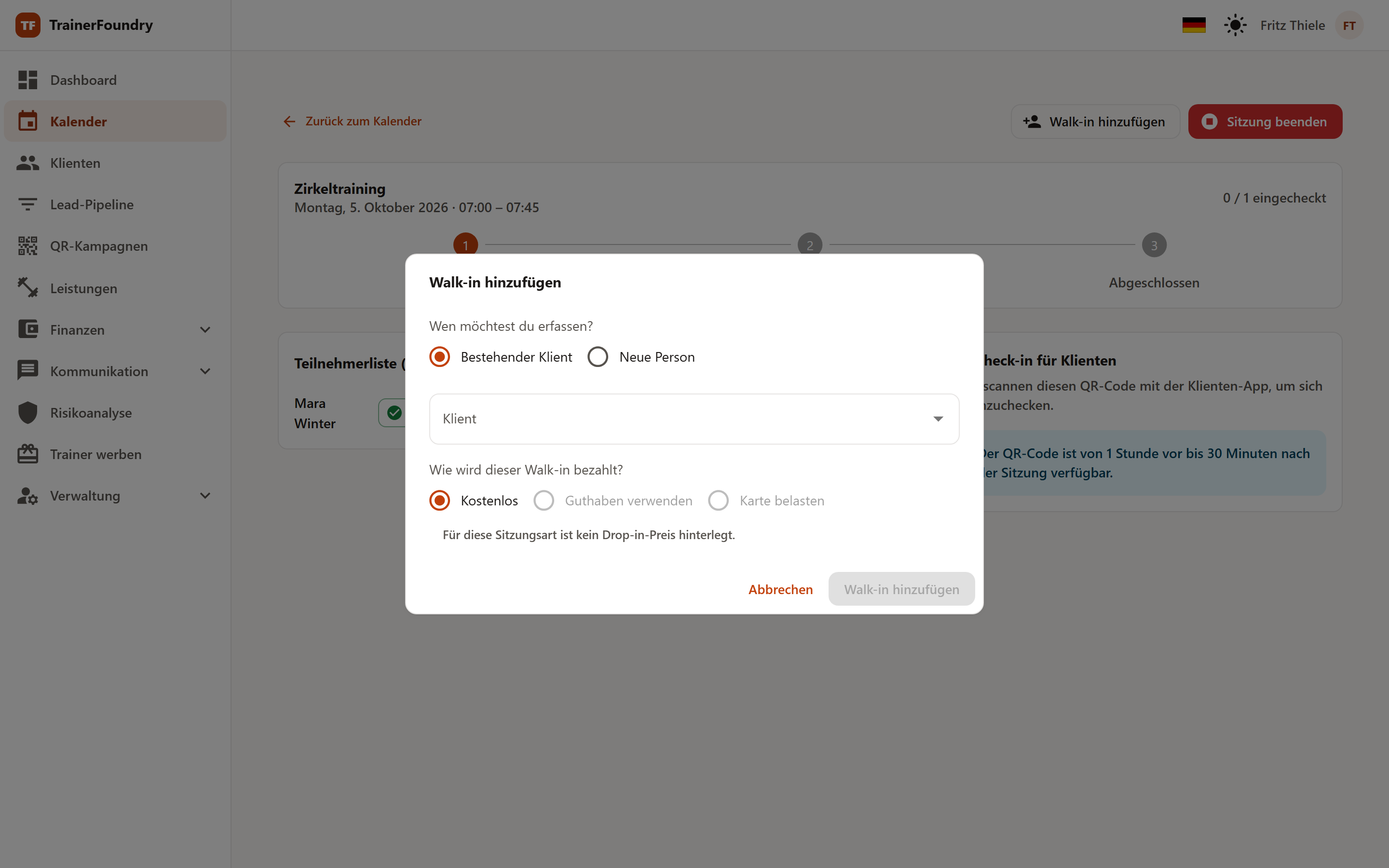Click participant name Mara Winter
This screenshot has height=868, width=1389.
[315, 413]
